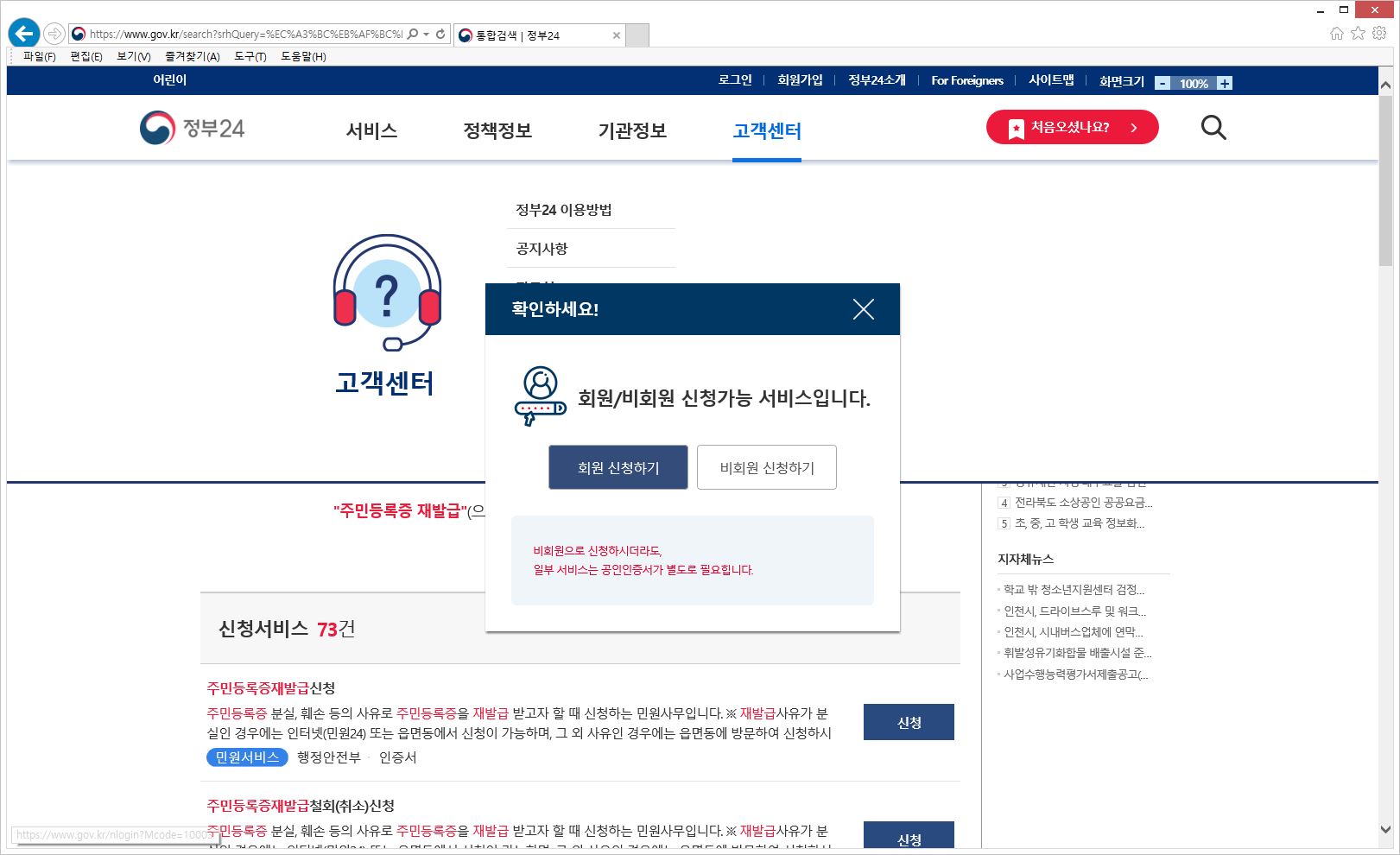Close the 확인하세요! popup

pyautogui.click(x=864, y=309)
